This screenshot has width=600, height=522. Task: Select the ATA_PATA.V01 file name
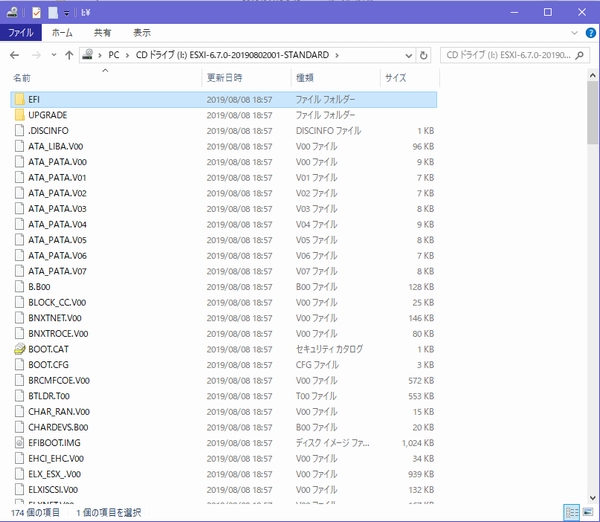57,178
